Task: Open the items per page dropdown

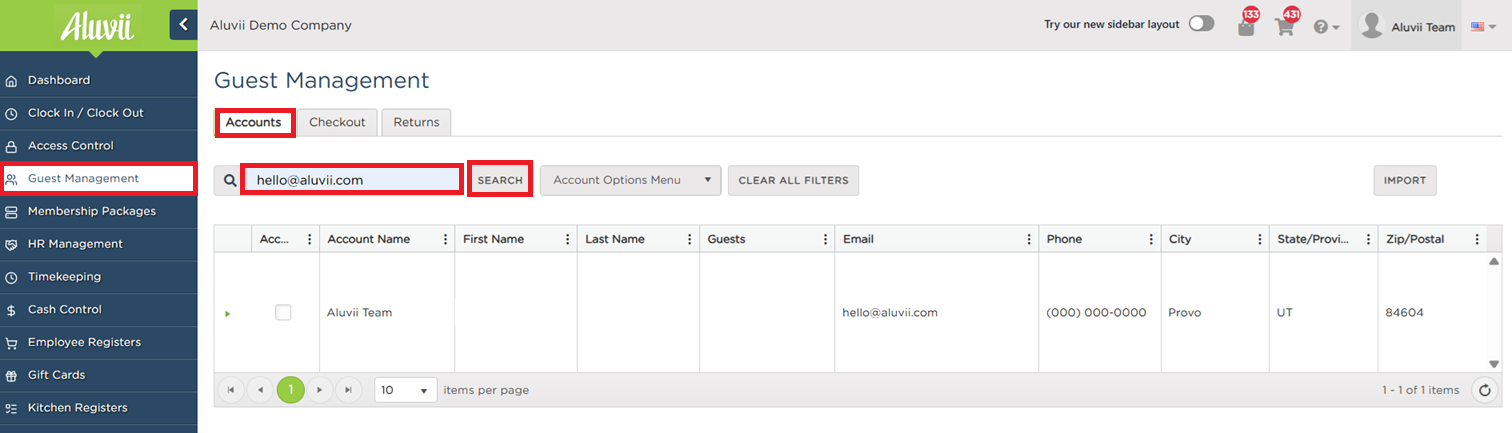Action: coord(406,390)
